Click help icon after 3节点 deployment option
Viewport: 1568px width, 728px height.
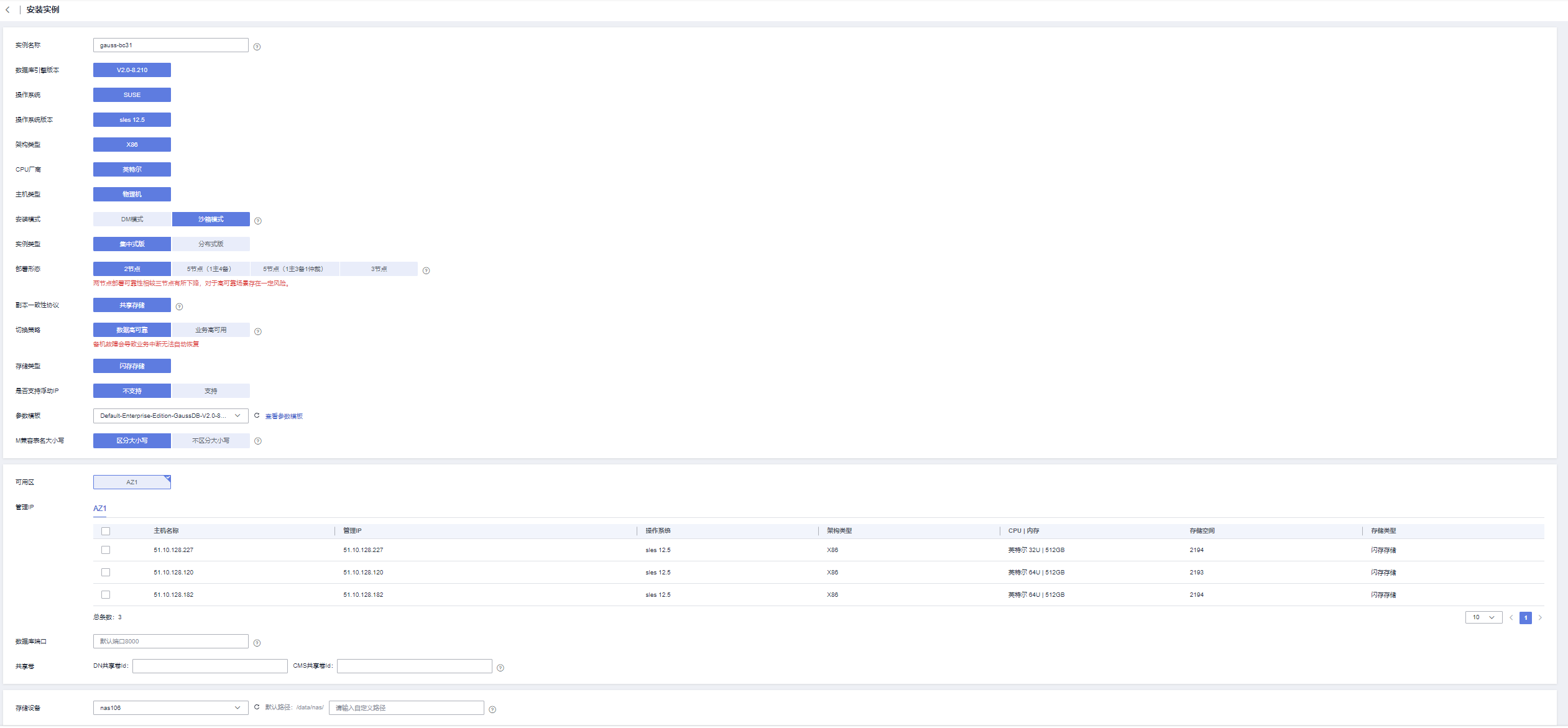tap(426, 270)
